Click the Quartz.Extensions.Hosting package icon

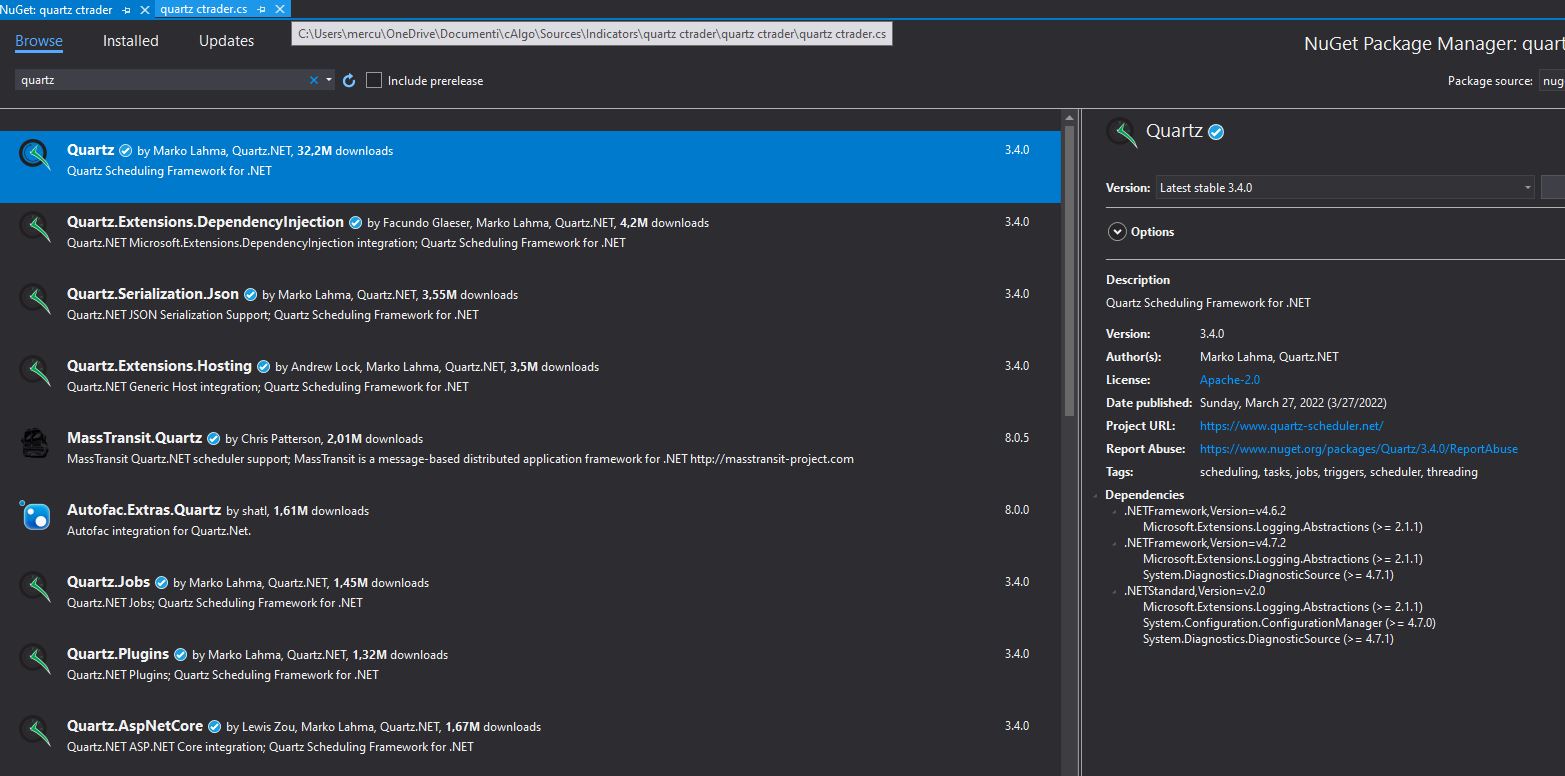click(x=35, y=371)
